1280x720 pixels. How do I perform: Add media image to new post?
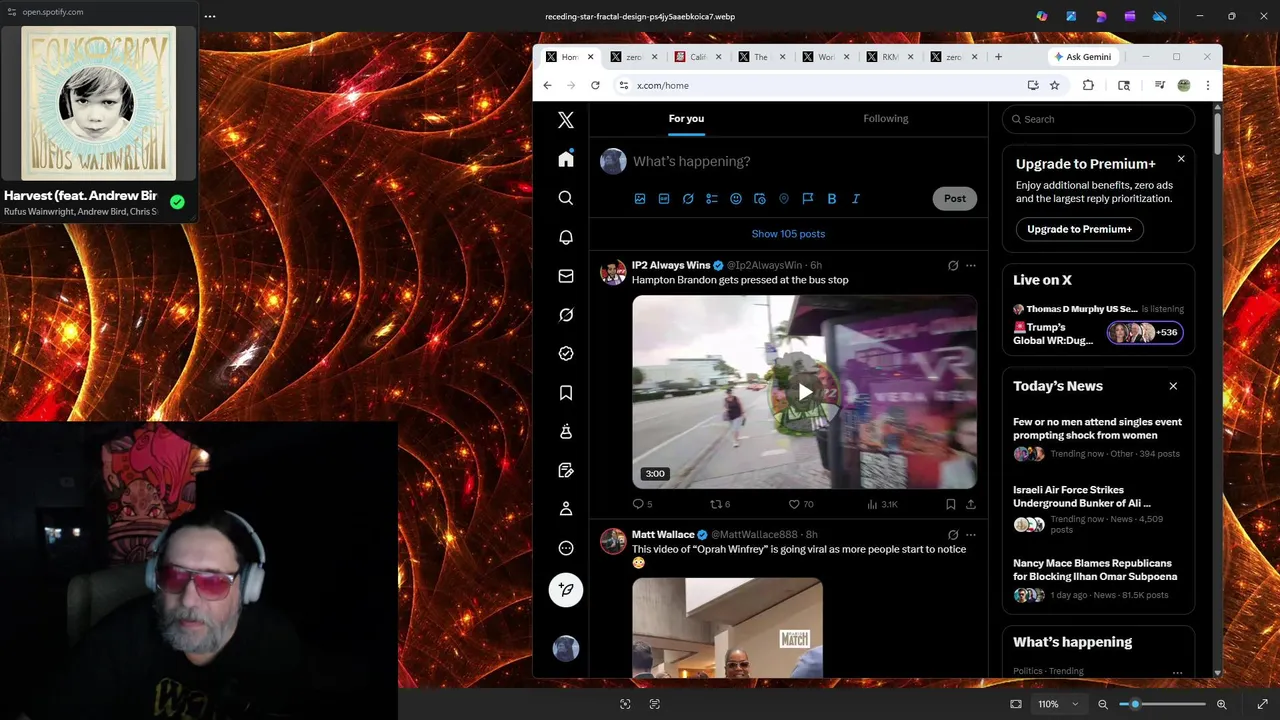coord(640,199)
